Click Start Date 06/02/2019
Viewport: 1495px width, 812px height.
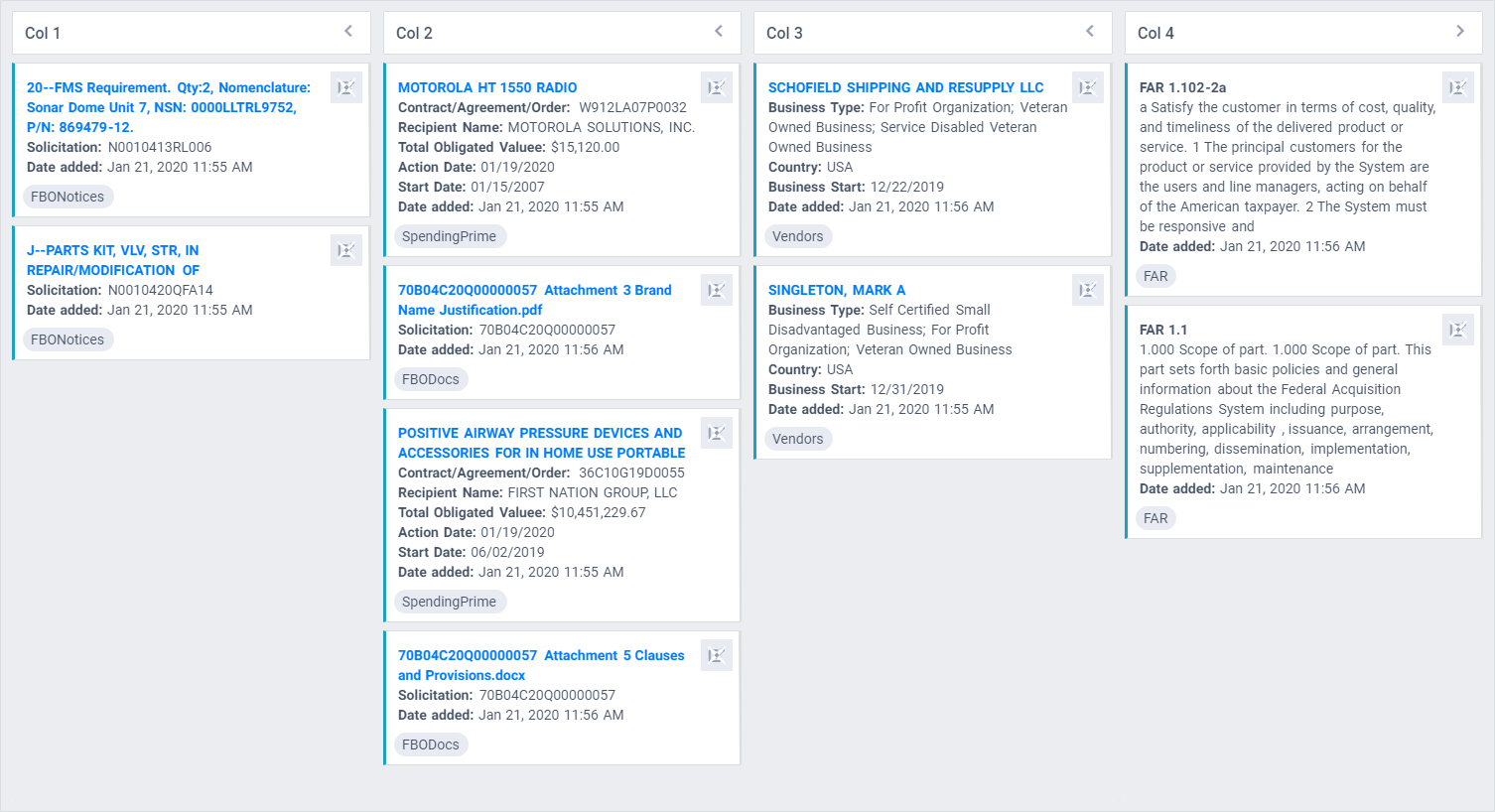pyautogui.click(x=507, y=552)
